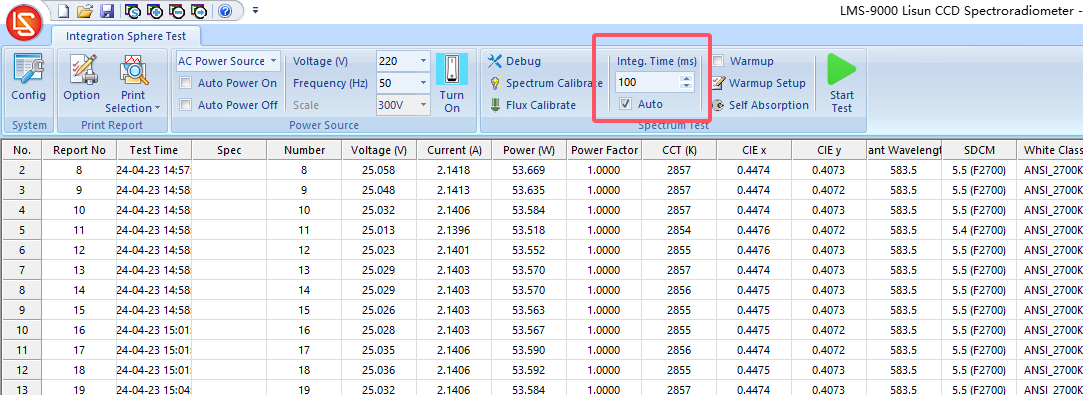Click the Test Time column header
This screenshot has height=395, width=1083.
153,150
